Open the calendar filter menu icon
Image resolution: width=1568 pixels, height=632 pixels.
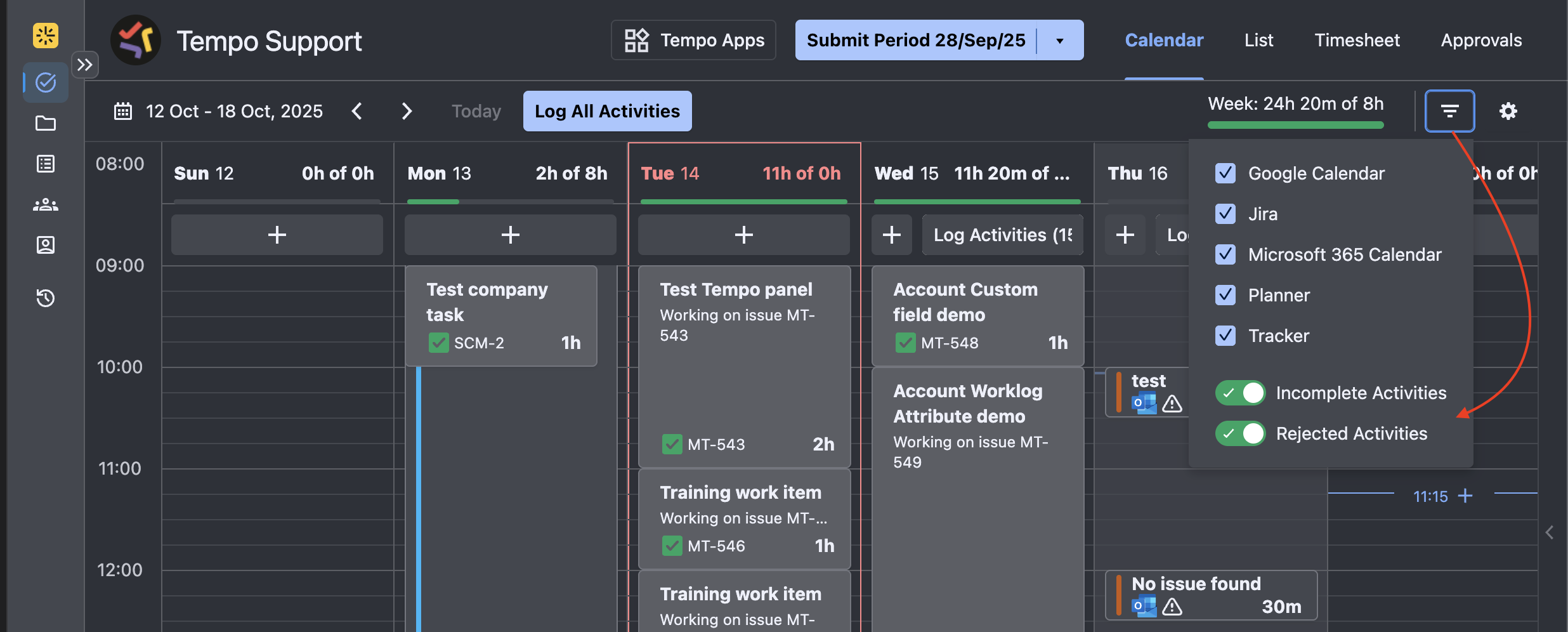coord(1449,111)
